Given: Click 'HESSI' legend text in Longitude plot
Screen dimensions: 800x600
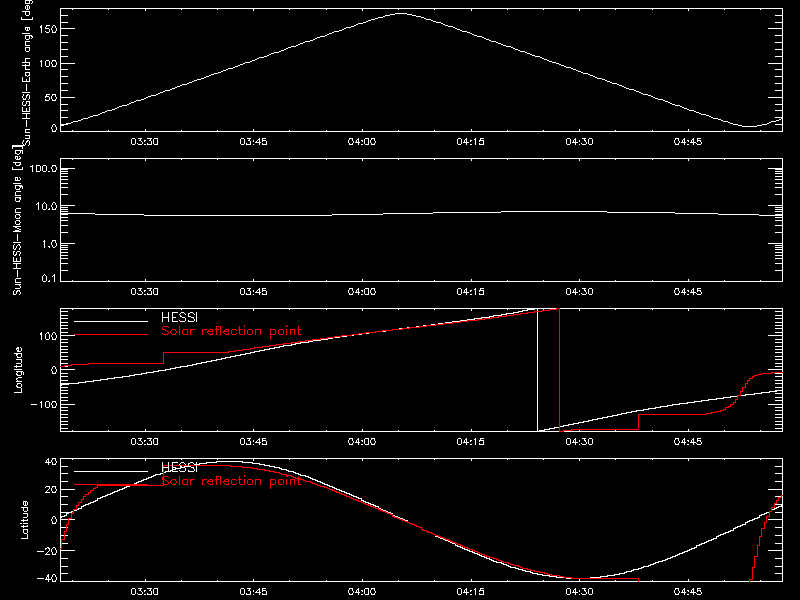Looking at the screenshot, I should (x=179, y=317).
